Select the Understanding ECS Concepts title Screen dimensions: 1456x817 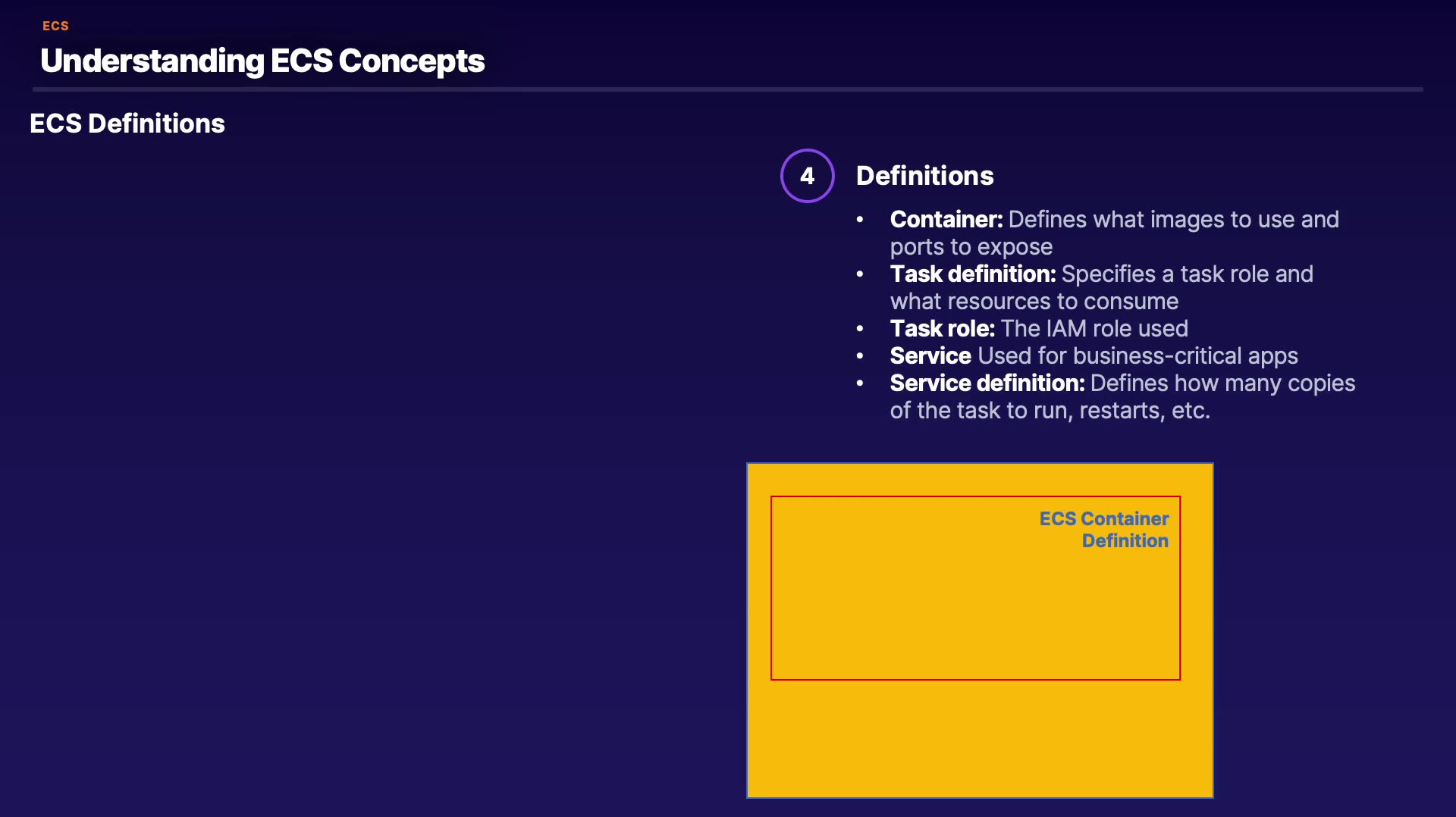pyautogui.click(x=262, y=61)
